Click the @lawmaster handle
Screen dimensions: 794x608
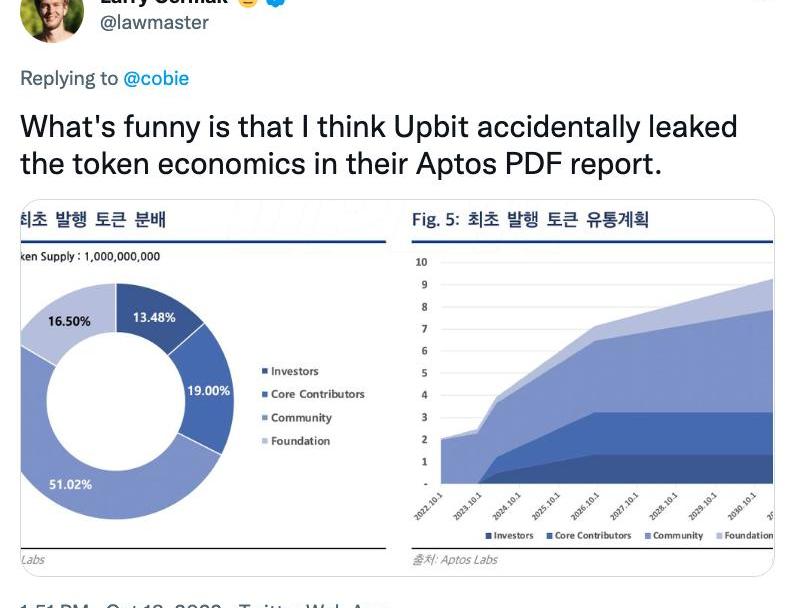(154, 23)
